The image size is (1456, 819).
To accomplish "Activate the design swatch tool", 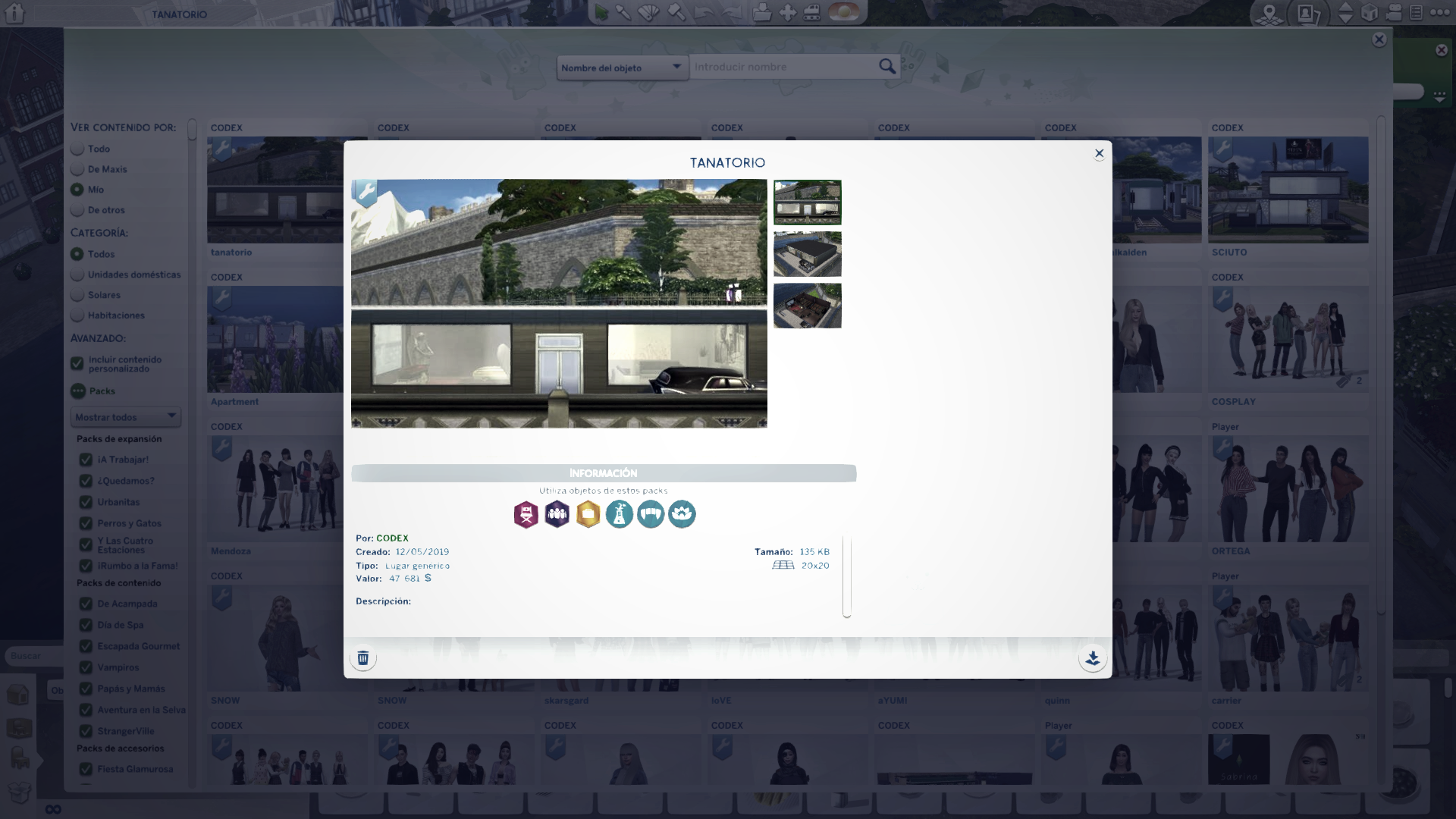I will (x=650, y=13).
